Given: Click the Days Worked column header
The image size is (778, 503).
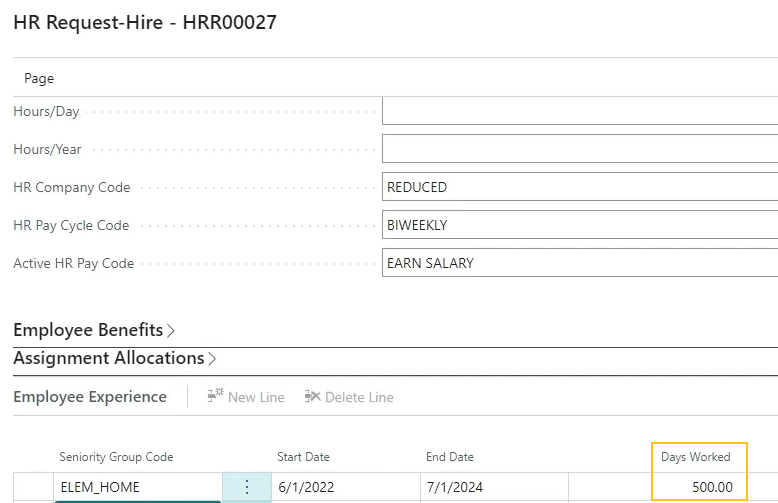Looking at the screenshot, I should tap(696, 457).
